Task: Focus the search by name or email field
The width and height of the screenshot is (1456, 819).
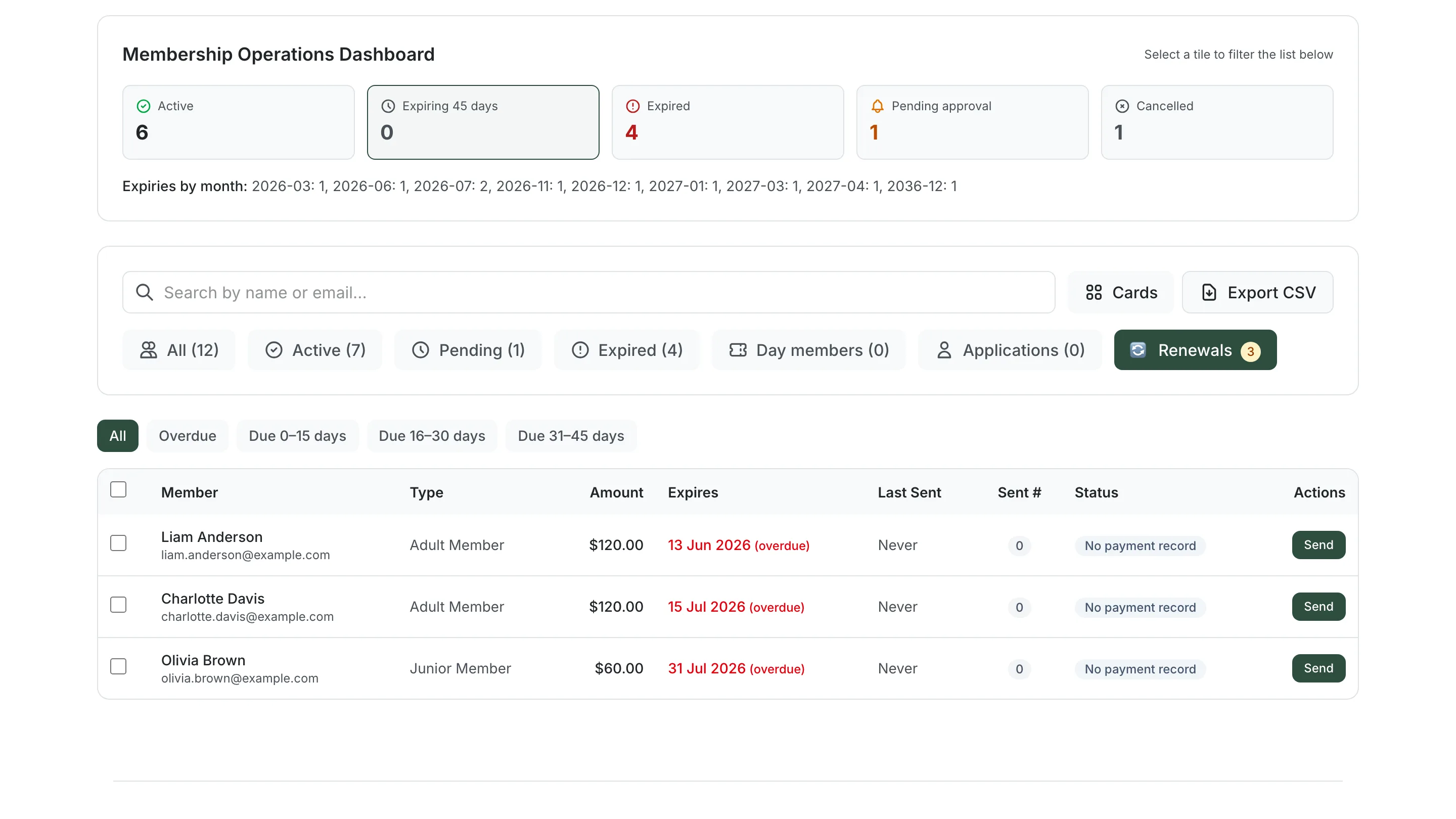Action: 589,292
